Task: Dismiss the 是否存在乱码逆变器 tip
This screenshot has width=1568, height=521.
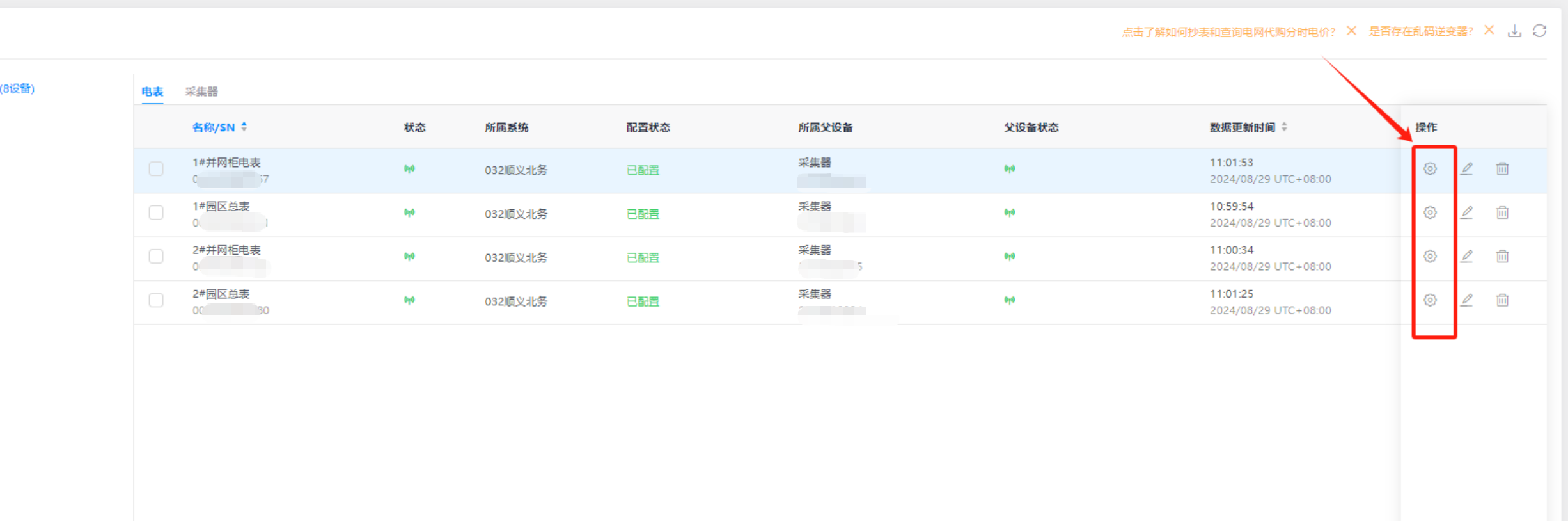Action: [x=1489, y=30]
